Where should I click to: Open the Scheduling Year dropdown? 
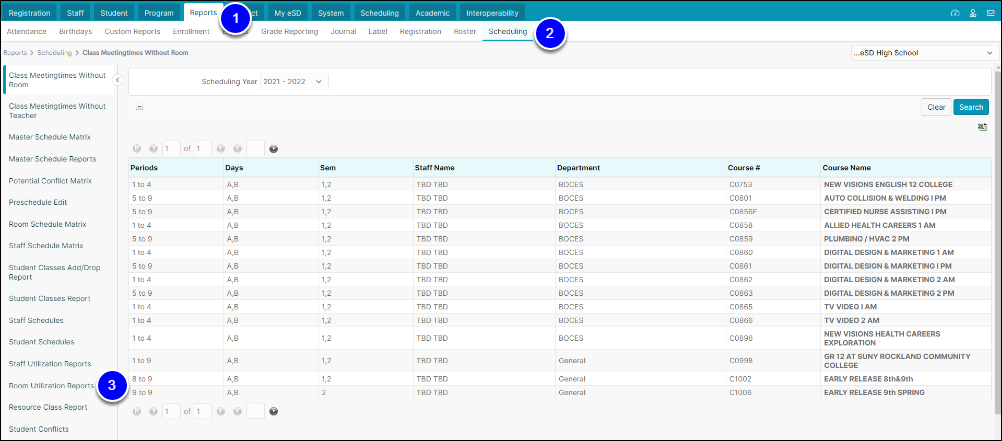295,82
